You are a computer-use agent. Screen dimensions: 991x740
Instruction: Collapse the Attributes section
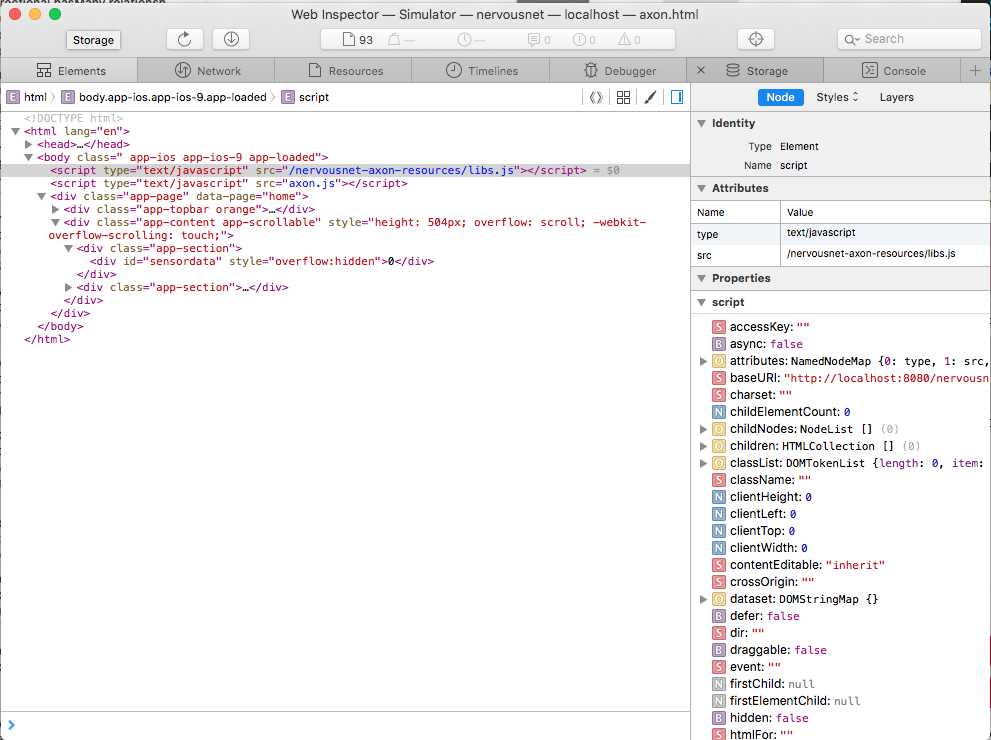click(x=702, y=188)
